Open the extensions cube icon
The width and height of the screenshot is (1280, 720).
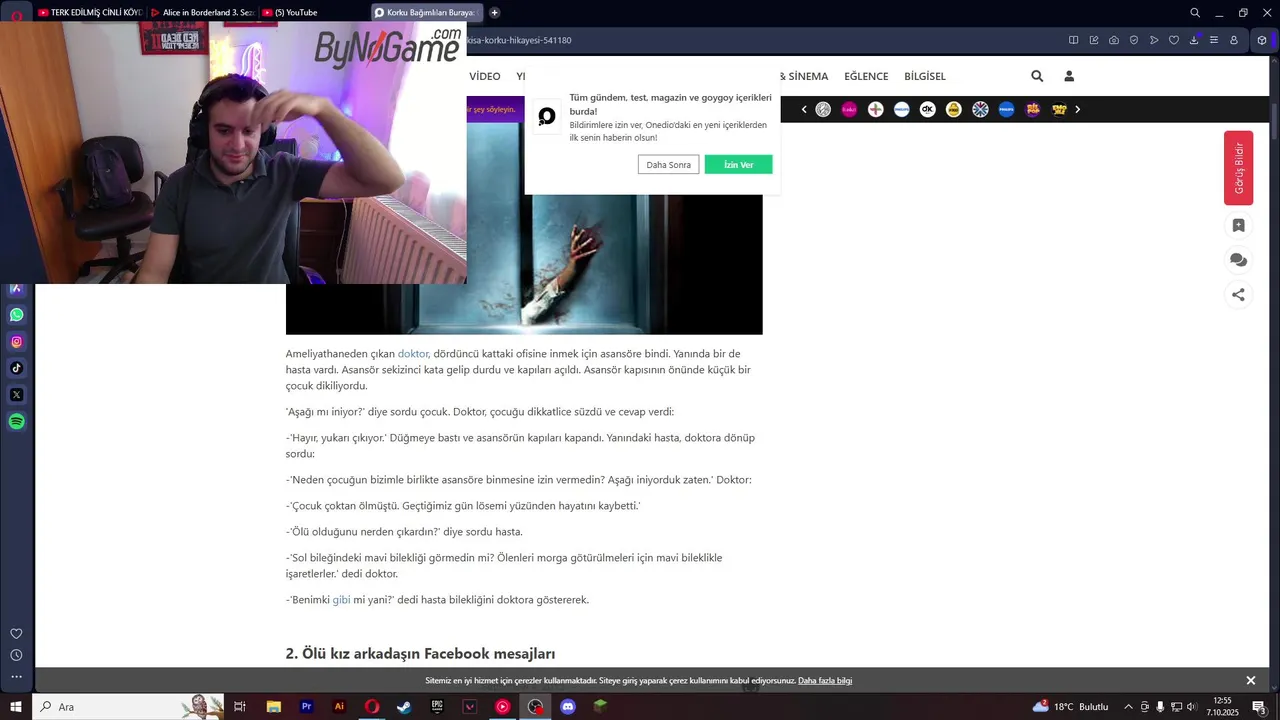click(x=1262, y=40)
